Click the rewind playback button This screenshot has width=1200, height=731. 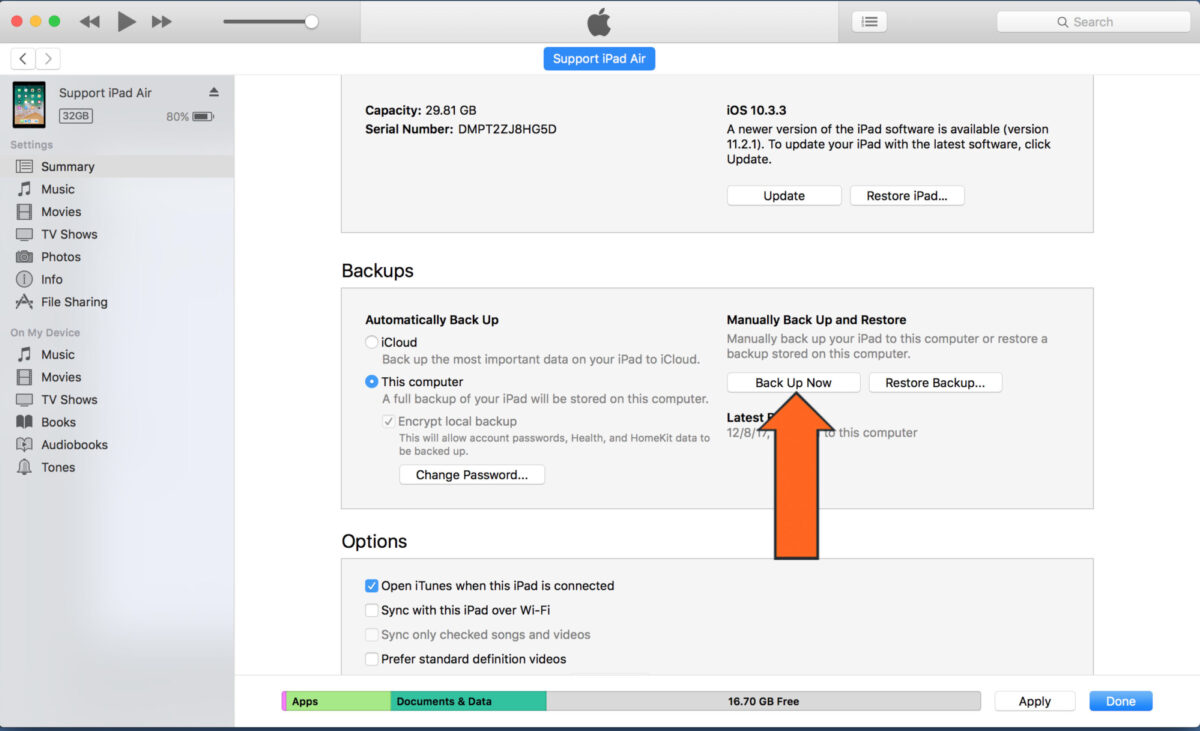[x=90, y=21]
